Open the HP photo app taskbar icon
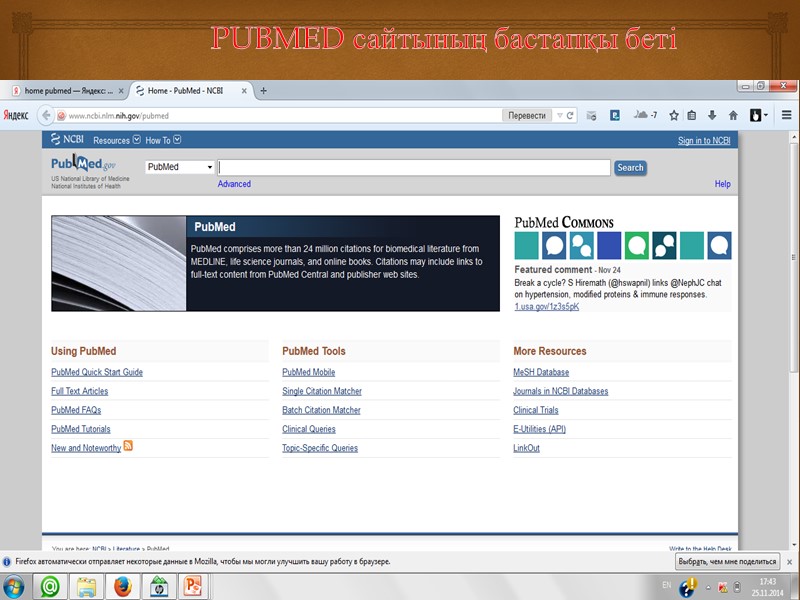 click(158, 587)
